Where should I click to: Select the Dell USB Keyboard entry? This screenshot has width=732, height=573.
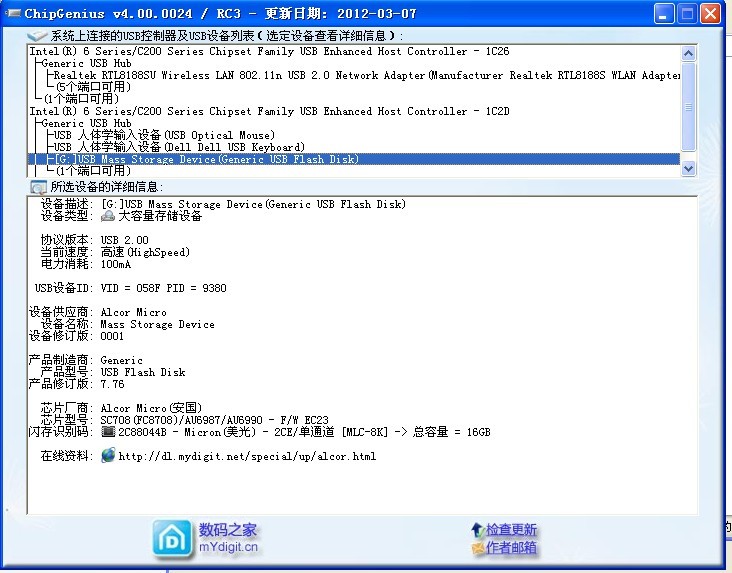coord(179,147)
